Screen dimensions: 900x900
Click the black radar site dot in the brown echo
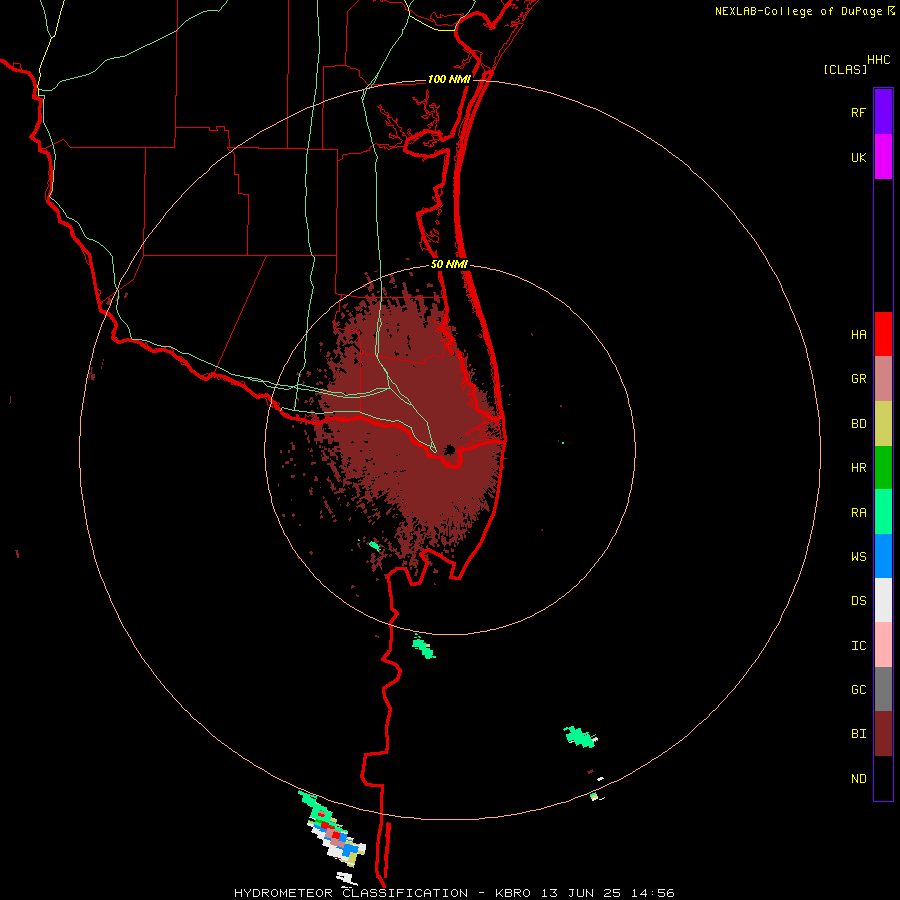pos(449,449)
